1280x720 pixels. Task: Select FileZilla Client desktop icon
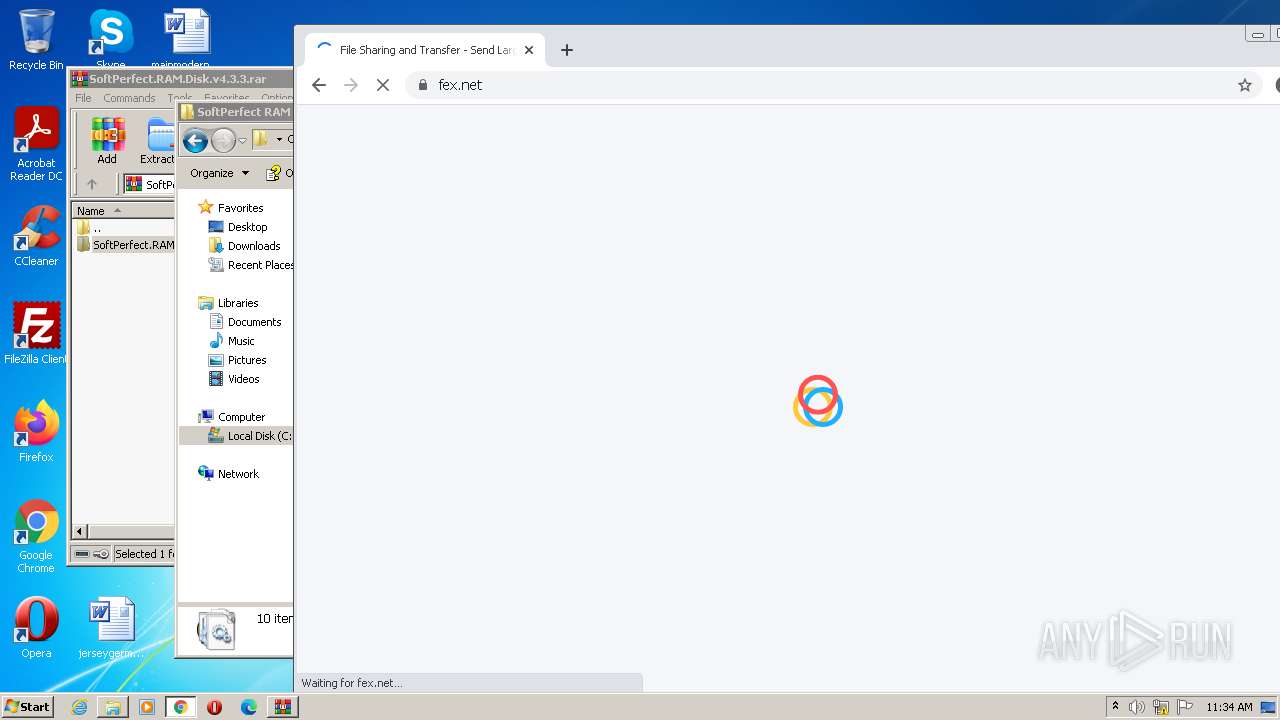click(36, 334)
